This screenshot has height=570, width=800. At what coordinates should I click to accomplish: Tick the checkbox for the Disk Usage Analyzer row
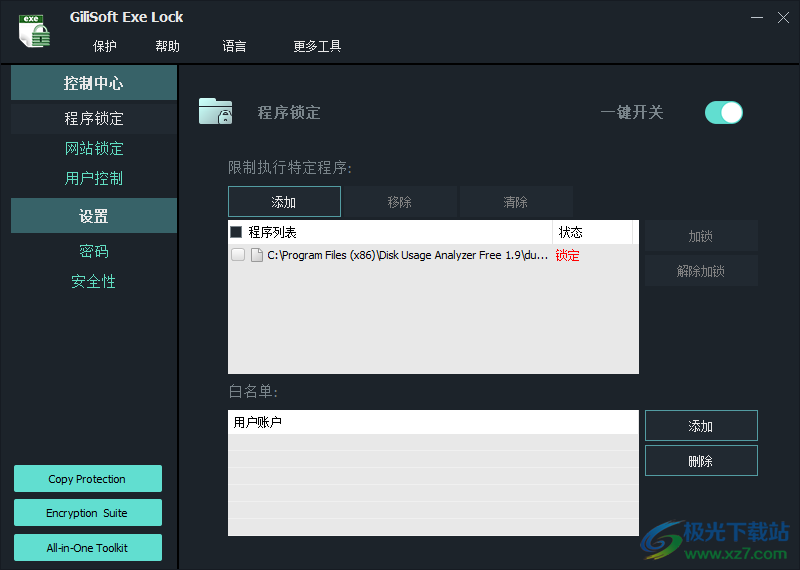pyautogui.click(x=238, y=255)
